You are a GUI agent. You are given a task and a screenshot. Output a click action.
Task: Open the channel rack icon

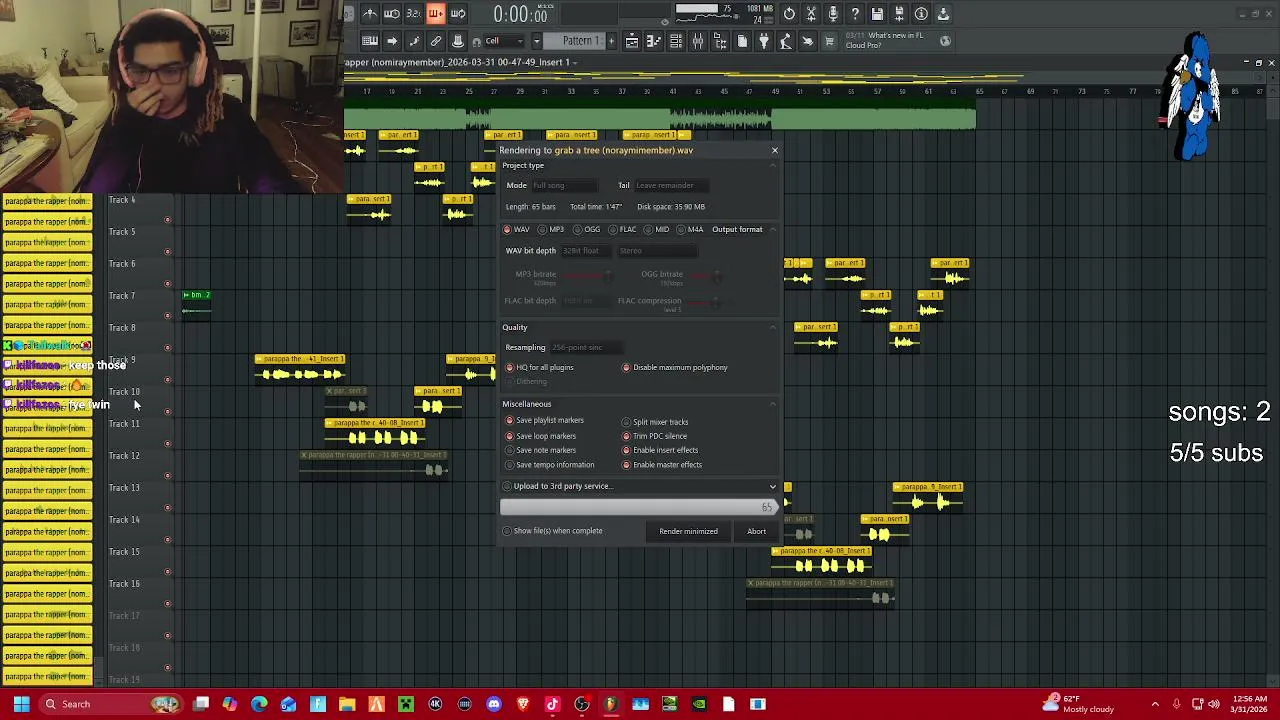[676, 41]
